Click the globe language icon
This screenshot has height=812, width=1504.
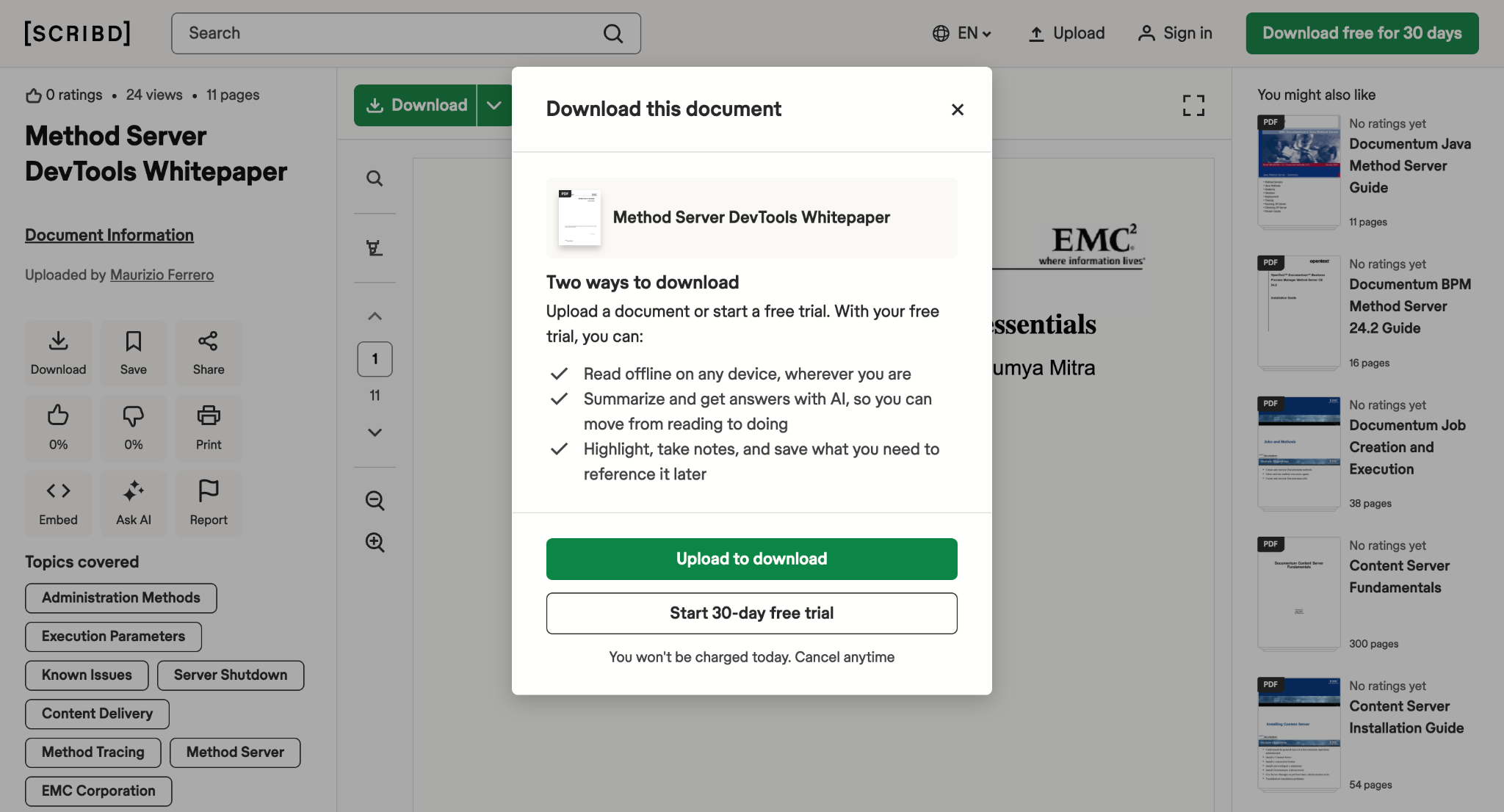[x=941, y=33]
